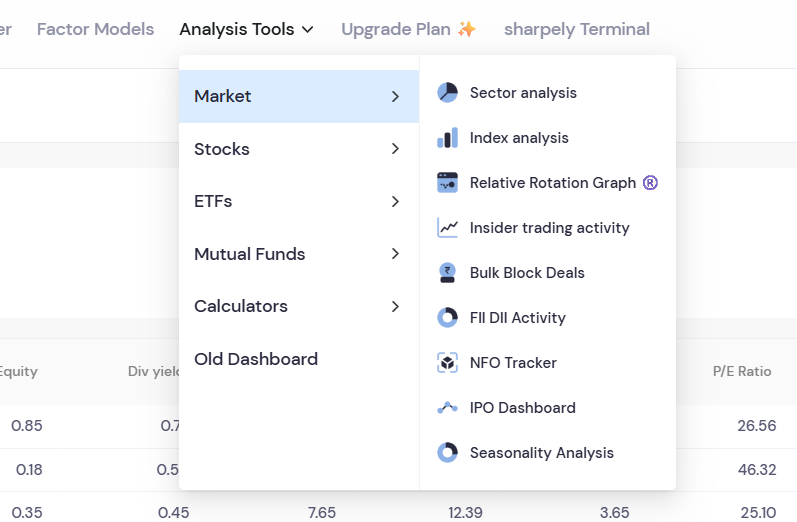Click the NFO Tracker icon
The width and height of the screenshot is (797, 522).
(447, 363)
